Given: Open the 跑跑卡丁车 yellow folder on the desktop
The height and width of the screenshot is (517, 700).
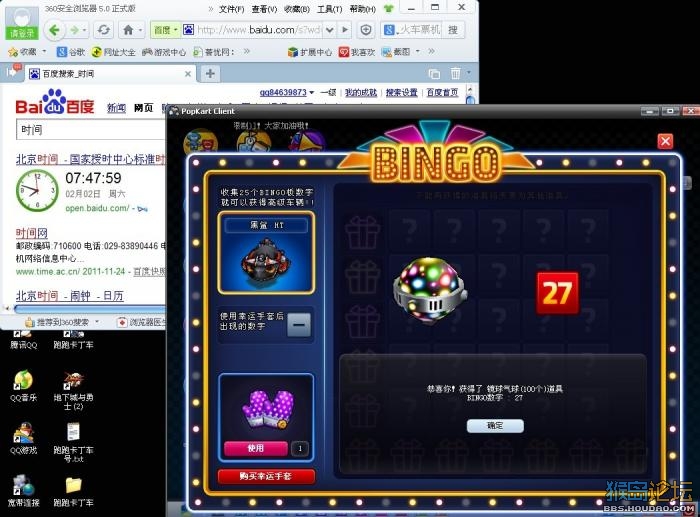Looking at the screenshot, I should pos(73,492).
